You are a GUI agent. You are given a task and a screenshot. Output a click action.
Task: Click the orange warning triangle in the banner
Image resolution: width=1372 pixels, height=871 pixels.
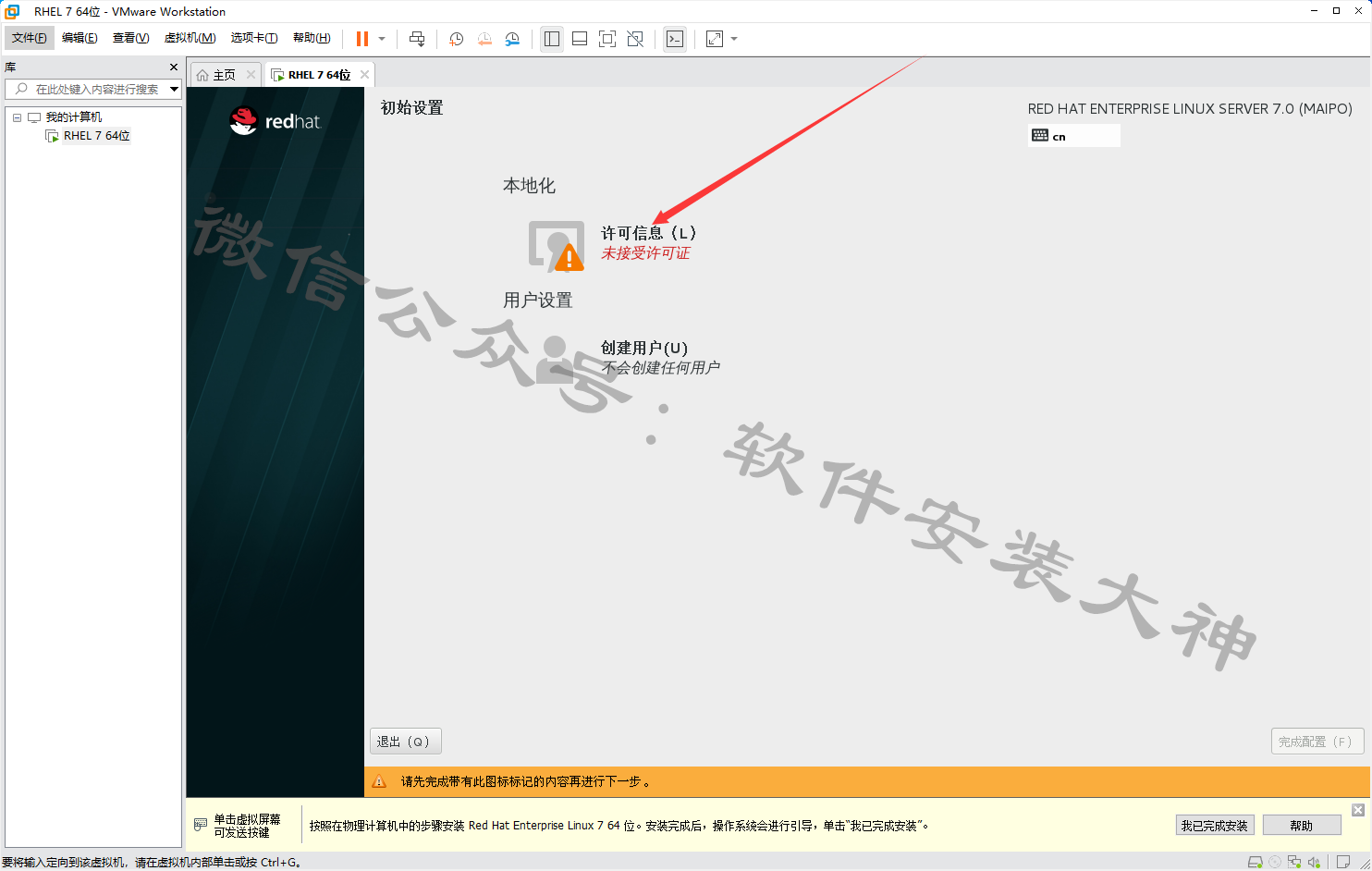click(x=379, y=781)
